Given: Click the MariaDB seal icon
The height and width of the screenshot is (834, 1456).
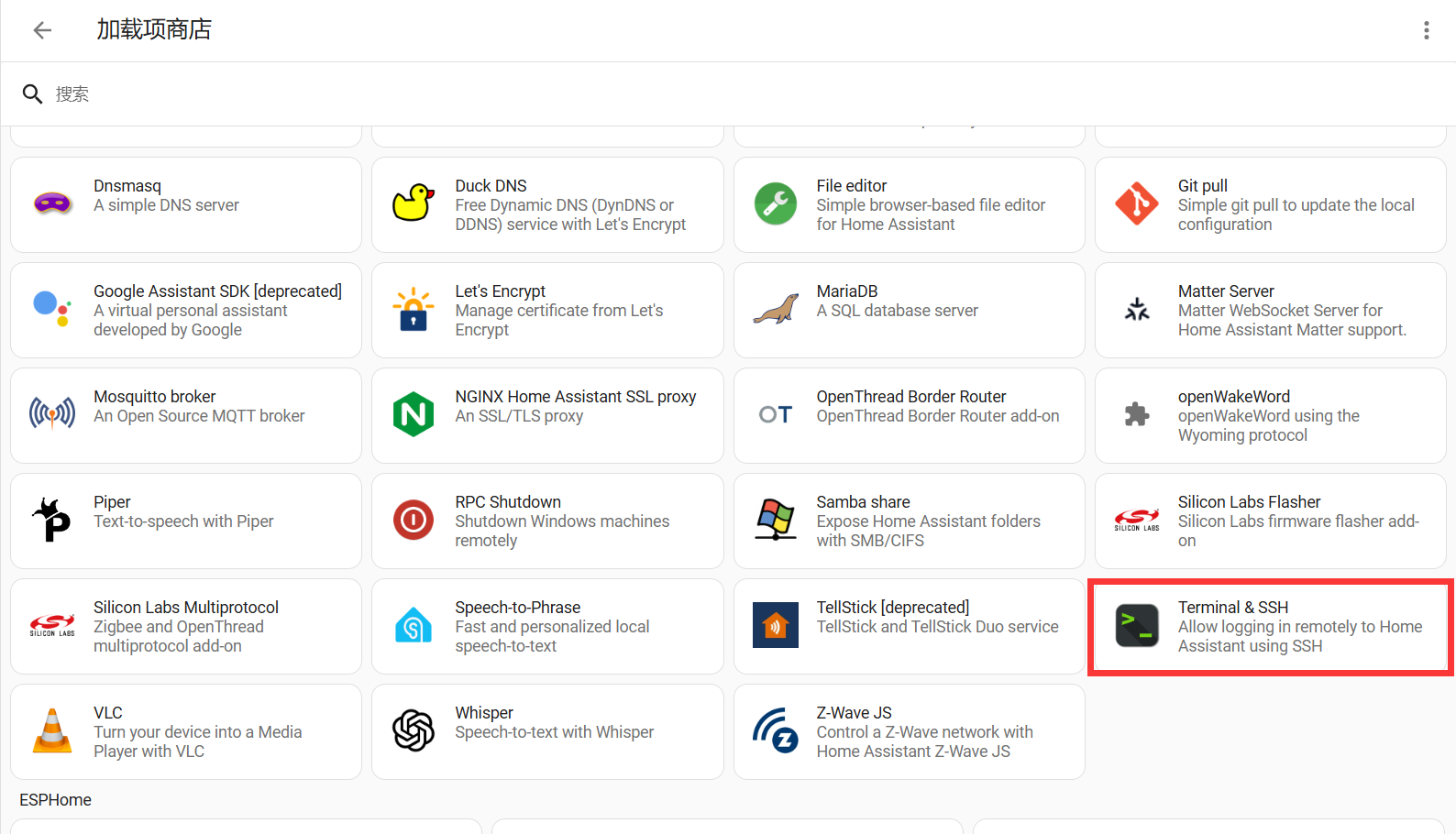Looking at the screenshot, I should tap(776, 309).
